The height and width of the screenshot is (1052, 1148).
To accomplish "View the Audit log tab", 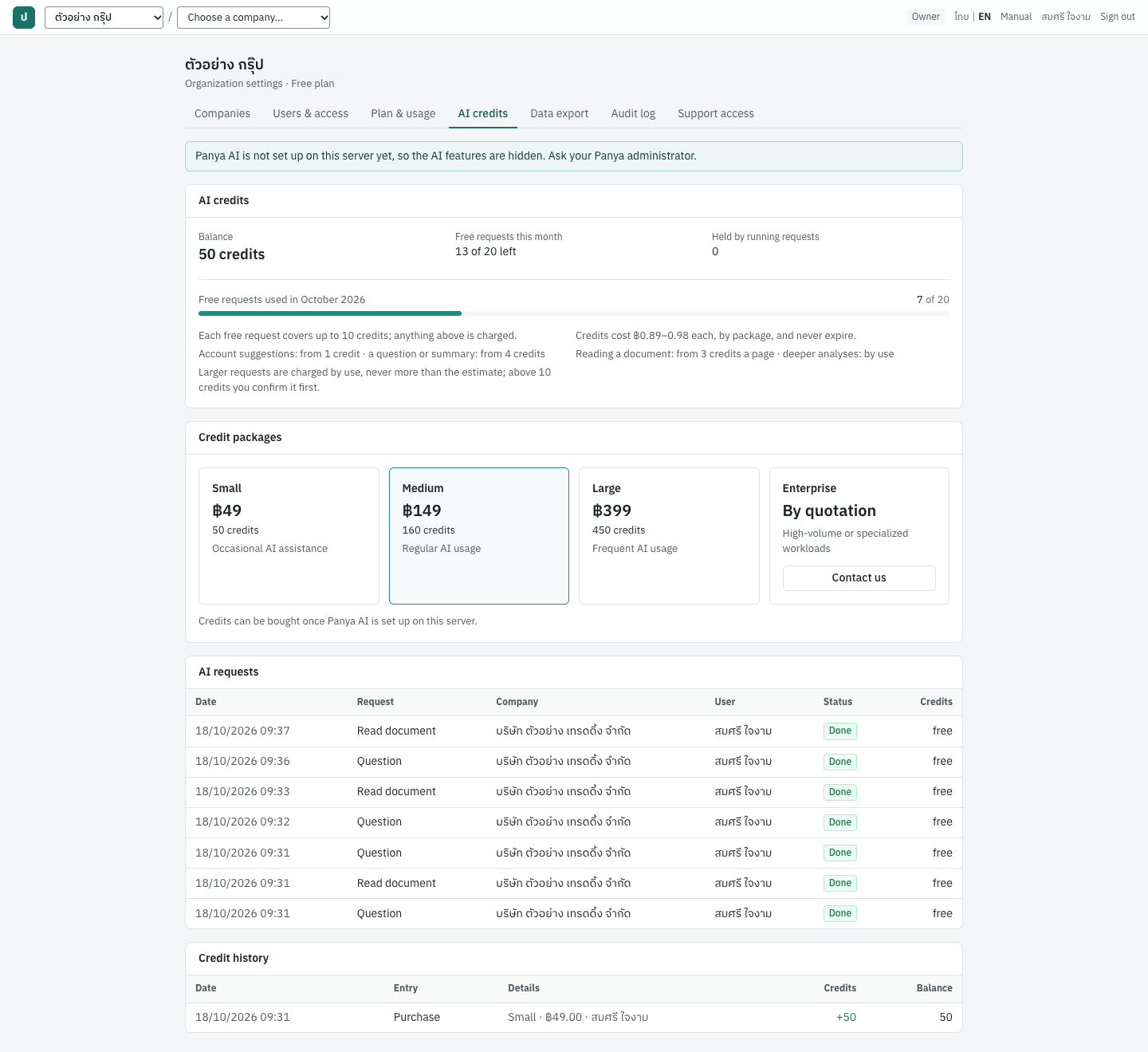I will [x=633, y=113].
